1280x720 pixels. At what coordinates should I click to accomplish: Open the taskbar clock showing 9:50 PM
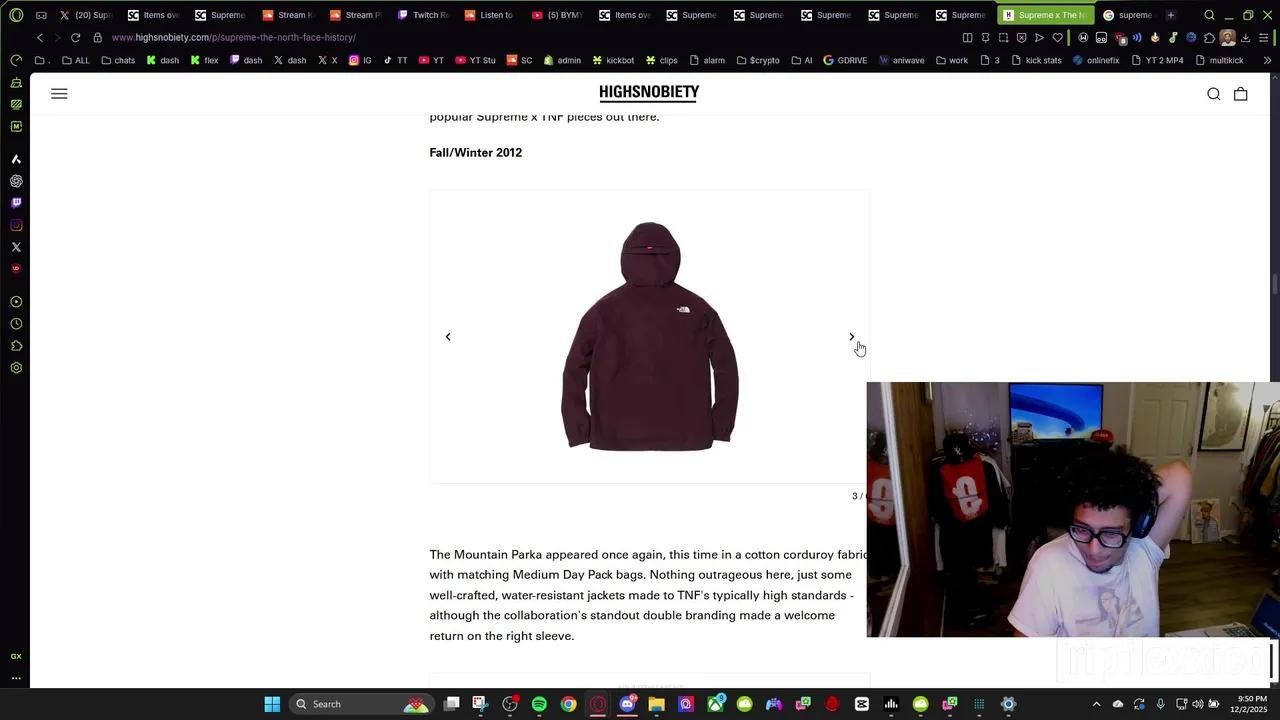coord(1251,704)
